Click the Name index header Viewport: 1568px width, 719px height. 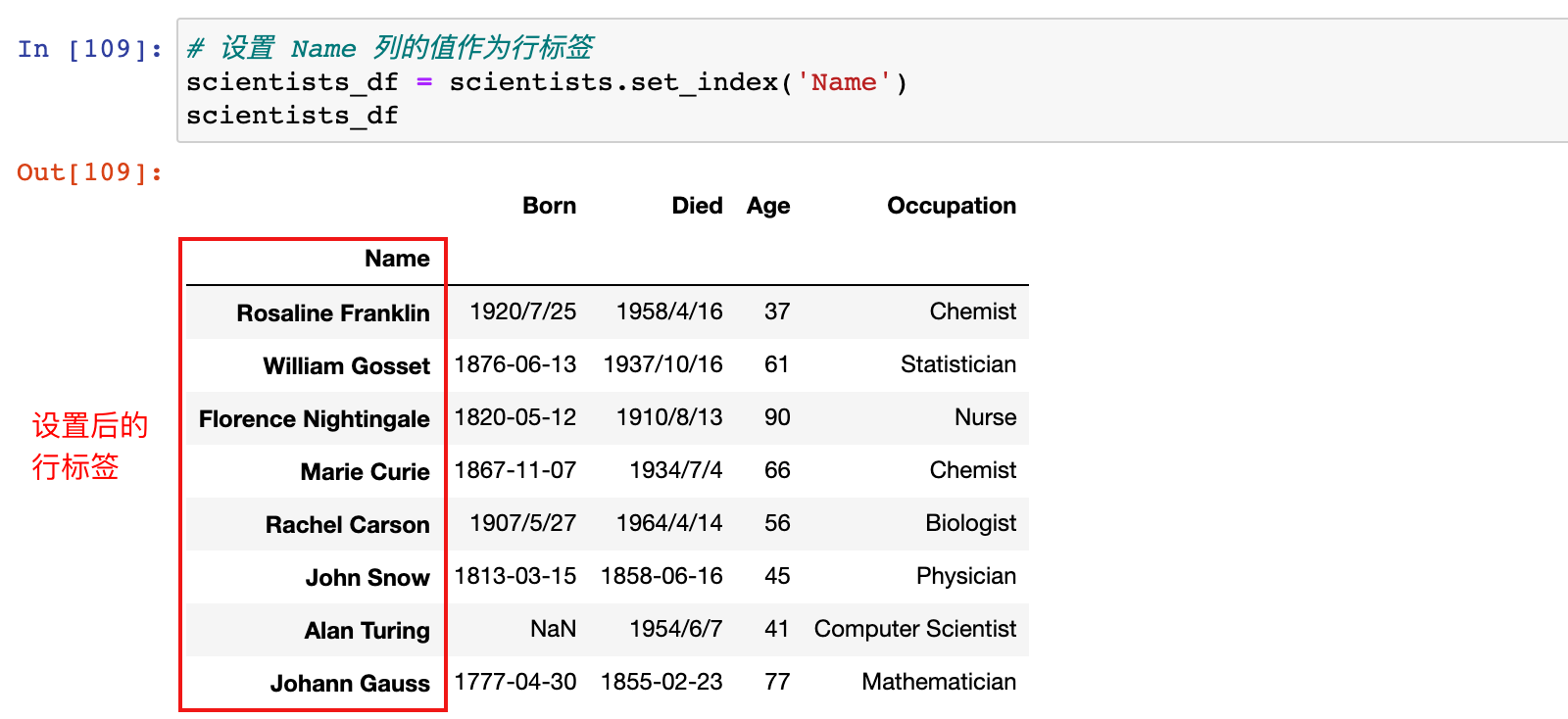click(397, 259)
